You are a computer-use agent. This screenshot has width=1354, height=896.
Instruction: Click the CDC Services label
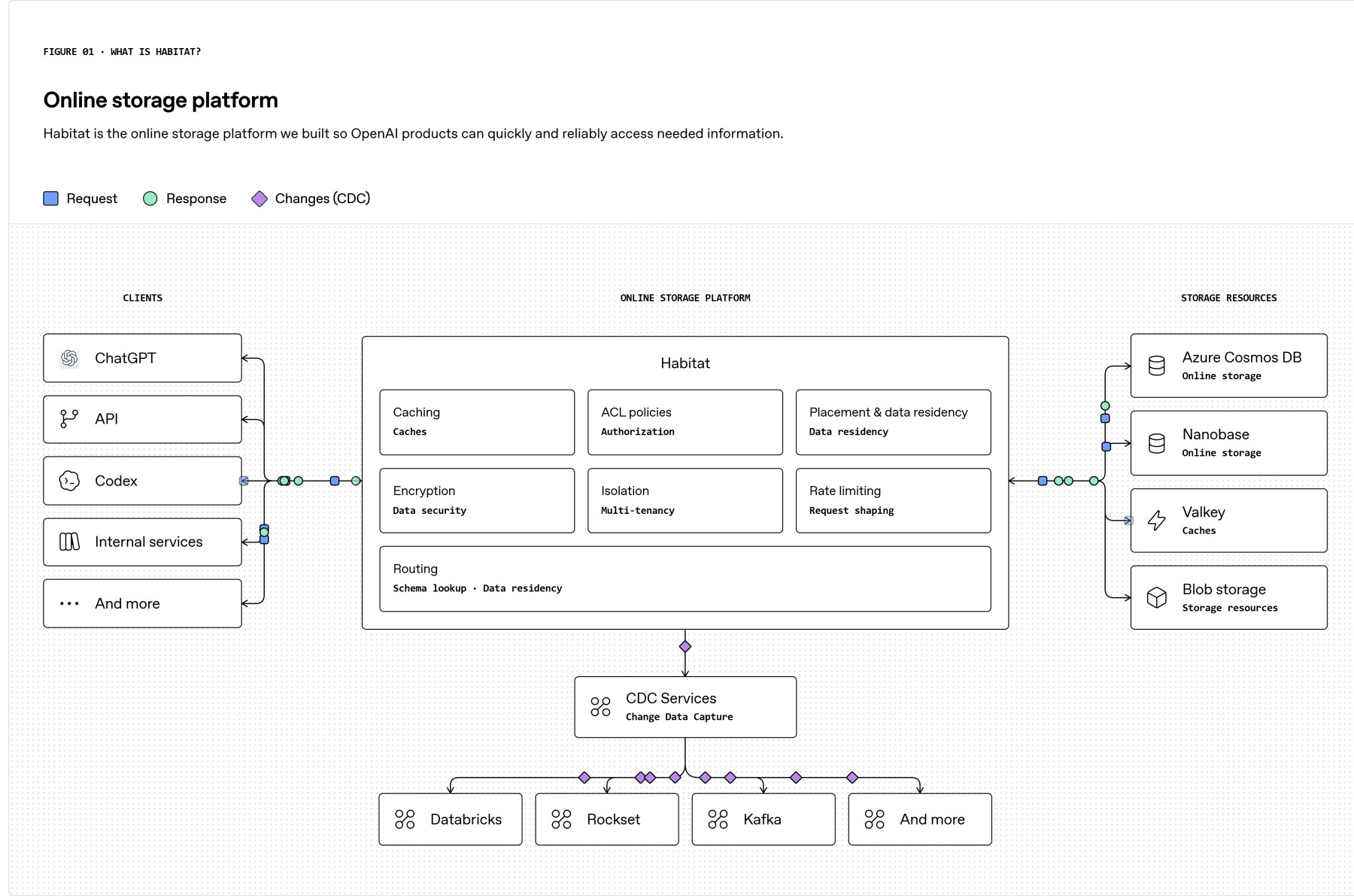(x=671, y=698)
